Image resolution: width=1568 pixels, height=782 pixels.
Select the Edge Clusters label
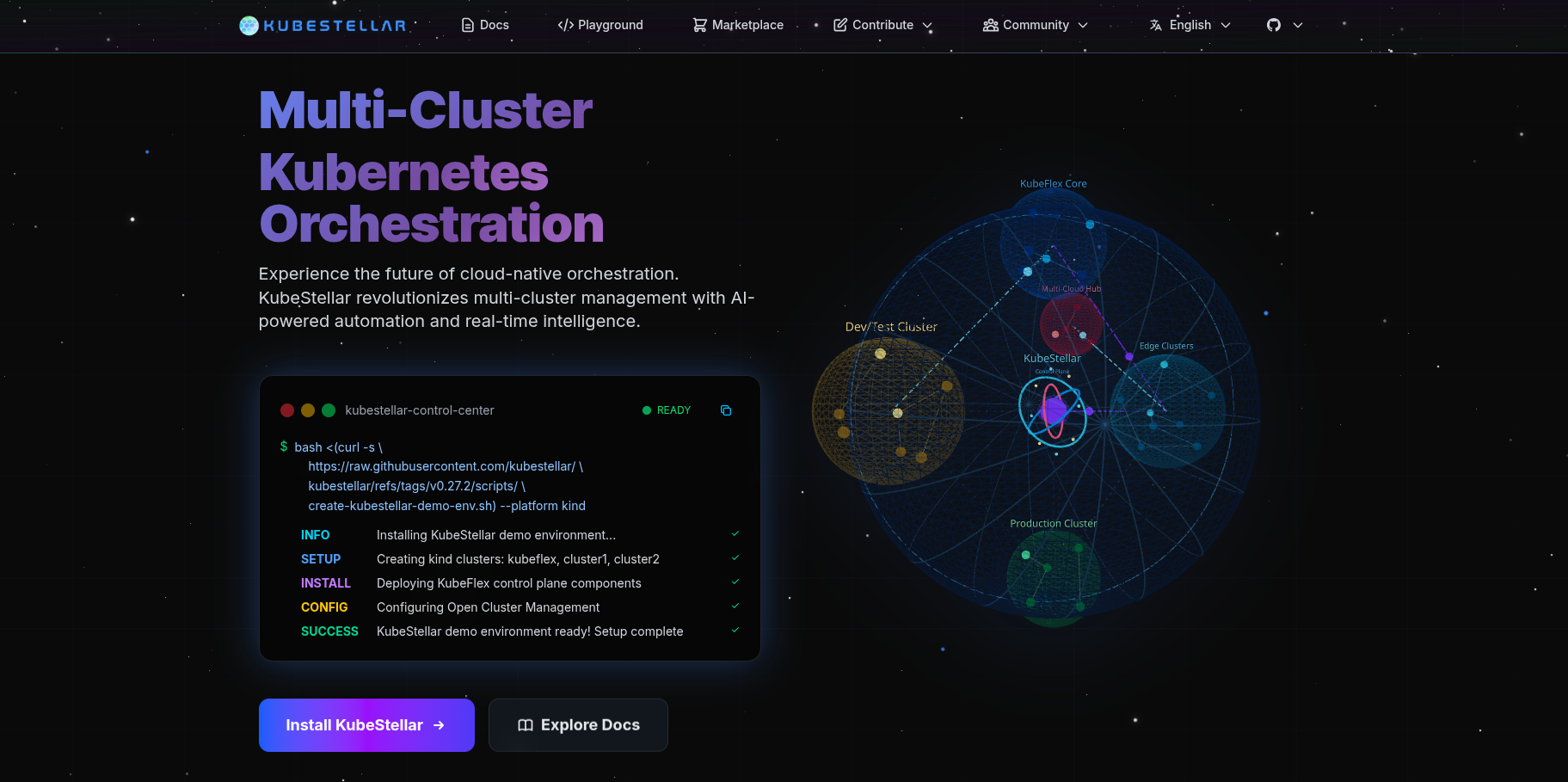[x=1166, y=346]
